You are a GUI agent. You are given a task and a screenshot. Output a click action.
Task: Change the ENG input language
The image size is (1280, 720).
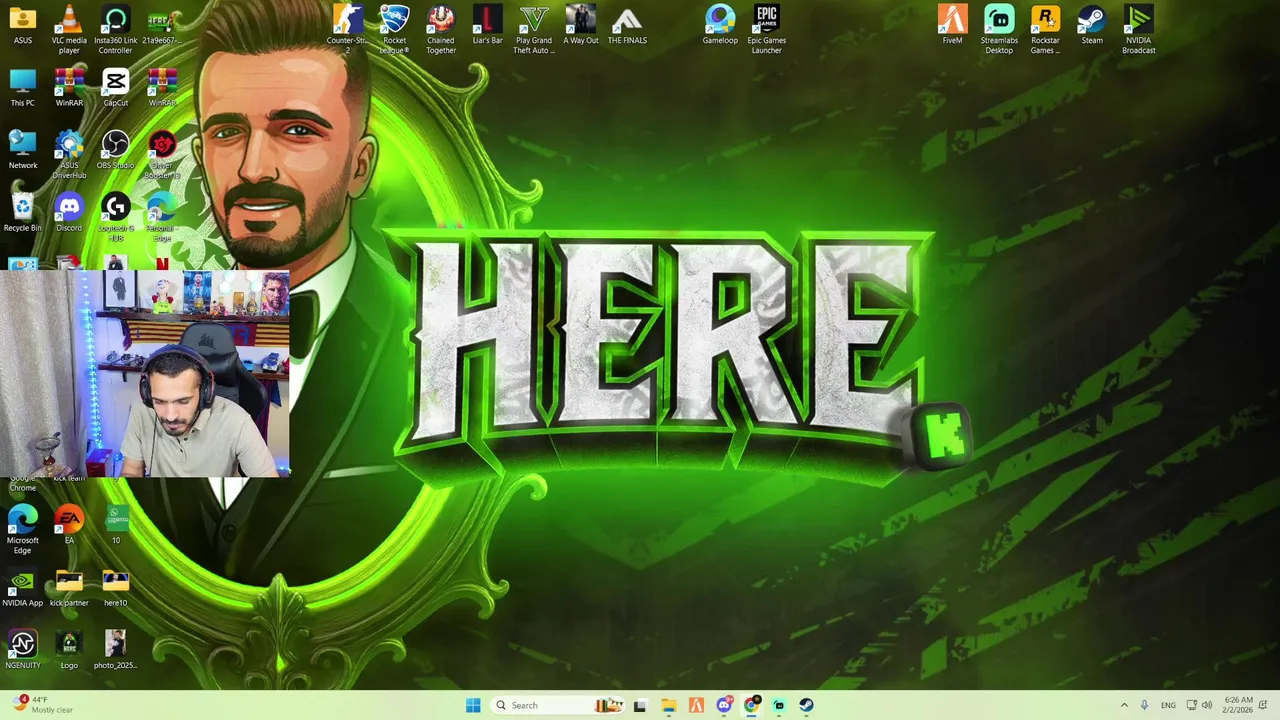pos(1168,705)
